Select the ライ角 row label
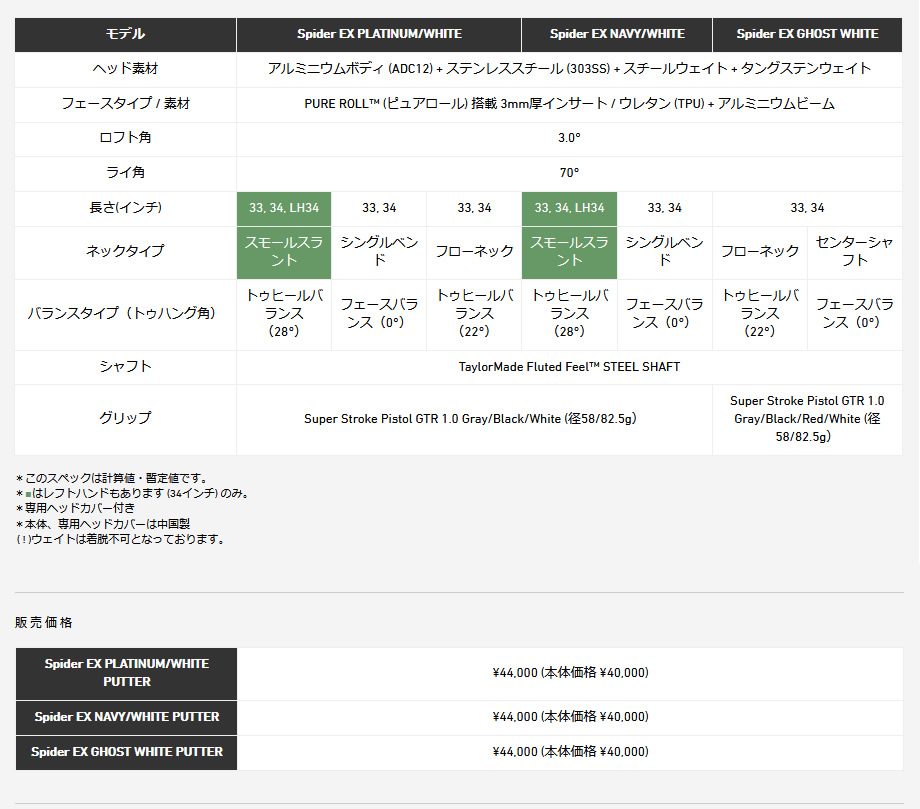Image resolution: width=920 pixels, height=809 pixels. 126,172
